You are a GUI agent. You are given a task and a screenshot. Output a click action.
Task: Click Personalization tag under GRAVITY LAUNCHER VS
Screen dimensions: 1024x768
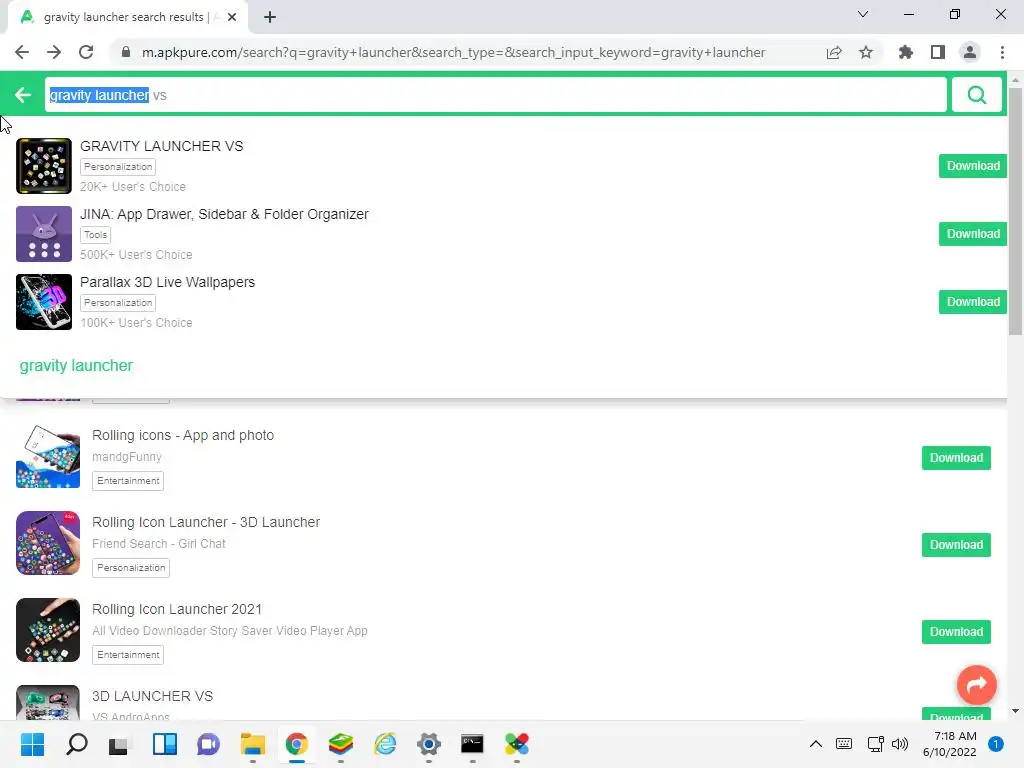(118, 167)
